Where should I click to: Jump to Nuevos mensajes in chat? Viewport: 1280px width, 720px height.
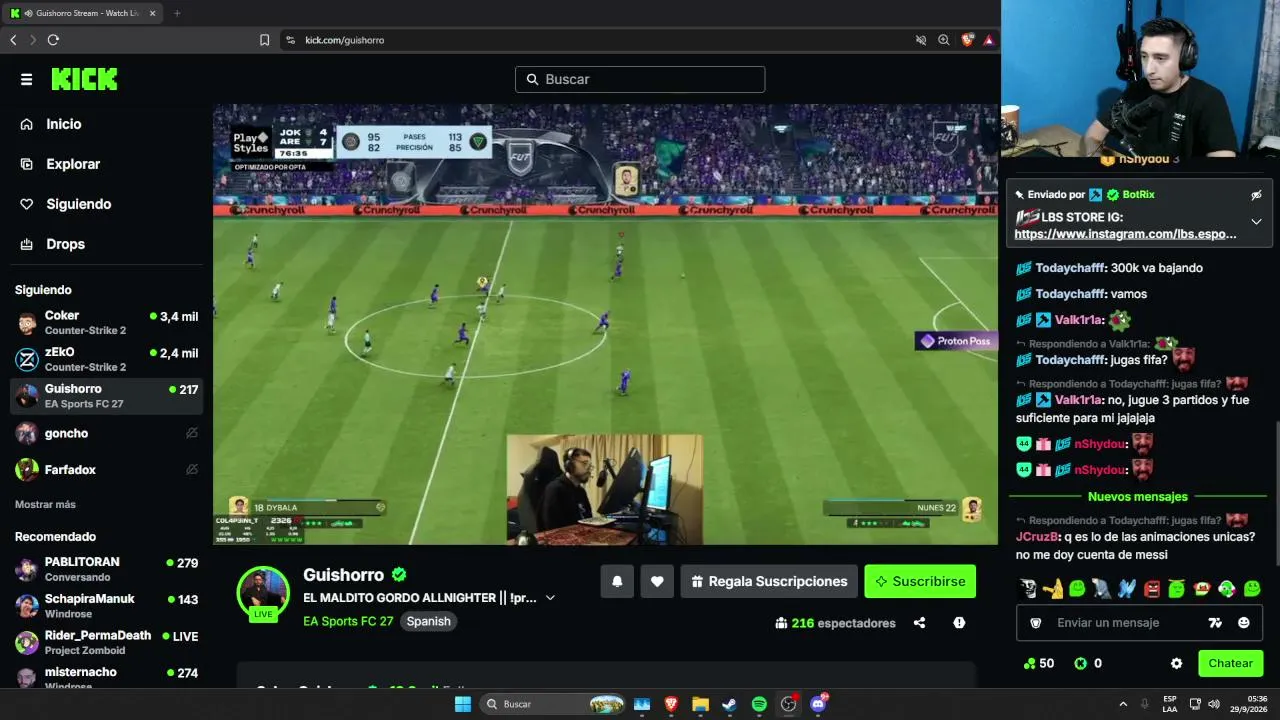[x=1138, y=497]
